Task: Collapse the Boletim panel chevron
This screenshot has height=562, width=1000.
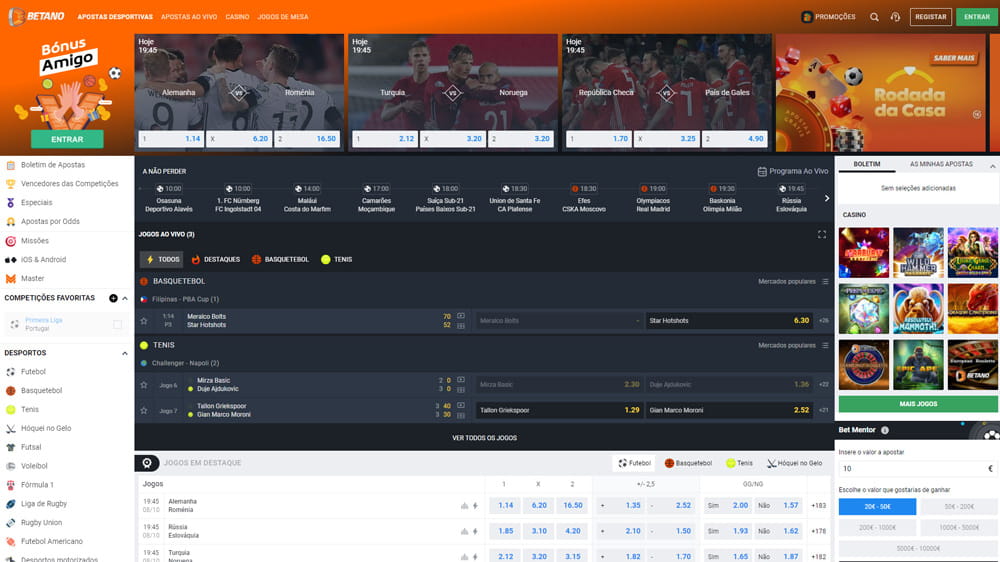Action: [992, 166]
